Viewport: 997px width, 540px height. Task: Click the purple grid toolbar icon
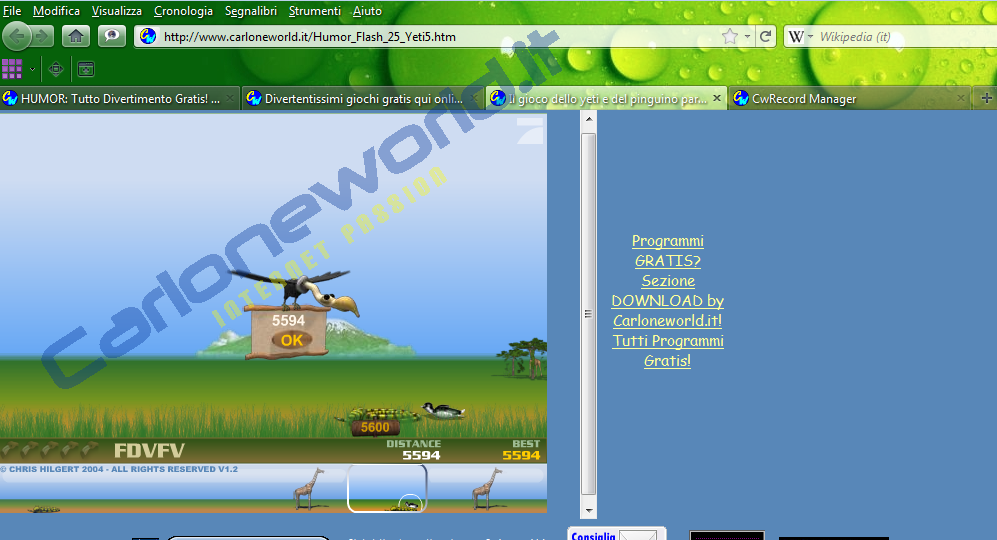coord(12,69)
